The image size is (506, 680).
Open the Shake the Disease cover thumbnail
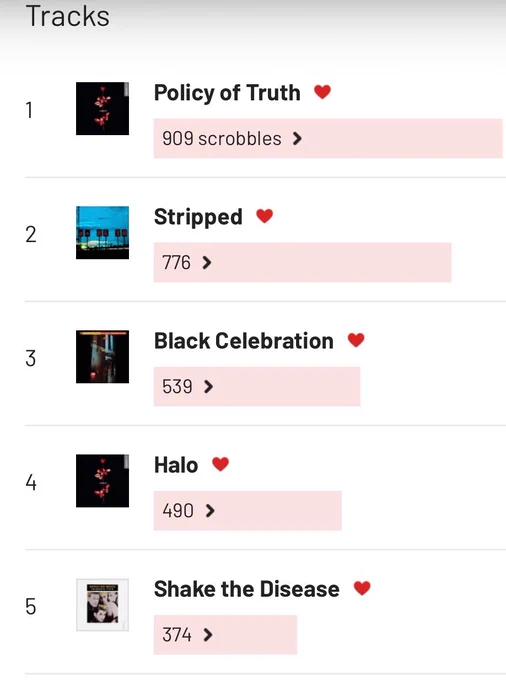(102, 605)
